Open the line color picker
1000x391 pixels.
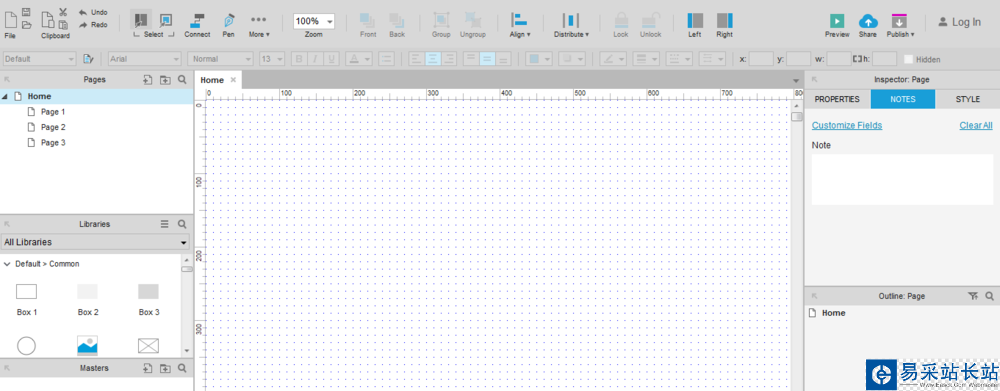click(x=614, y=59)
